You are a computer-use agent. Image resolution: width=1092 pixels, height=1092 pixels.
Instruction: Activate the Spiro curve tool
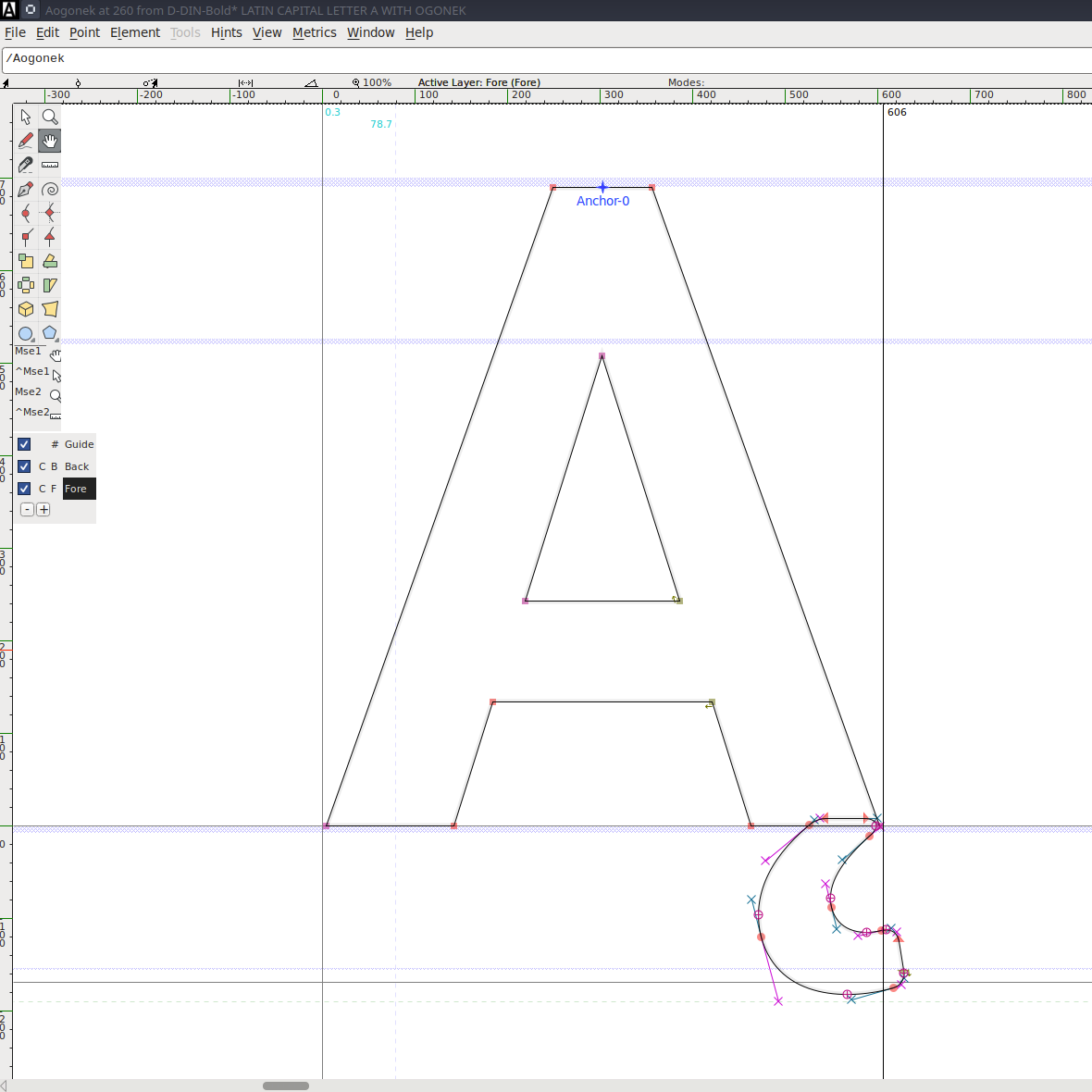50,189
